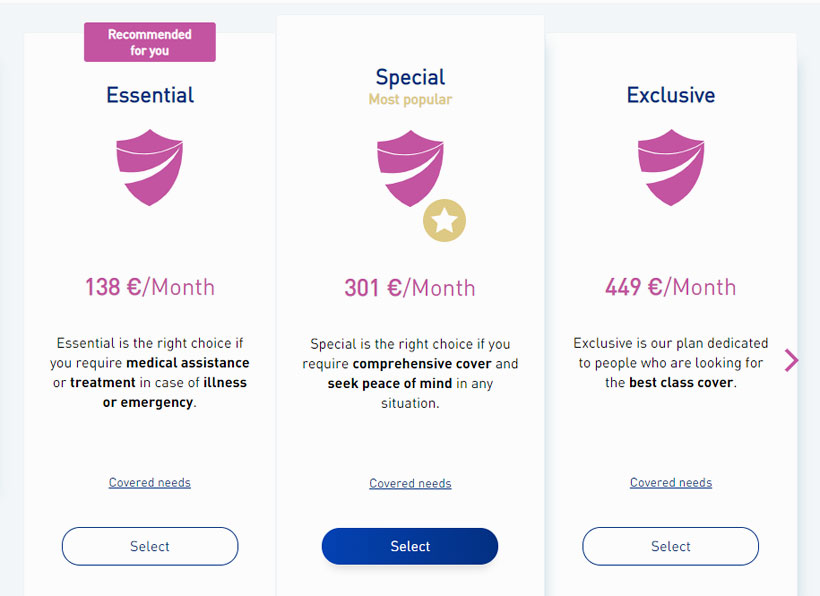Open Covered needs link under Special
The width and height of the screenshot is (820, 596).
(x=410, y=484)
